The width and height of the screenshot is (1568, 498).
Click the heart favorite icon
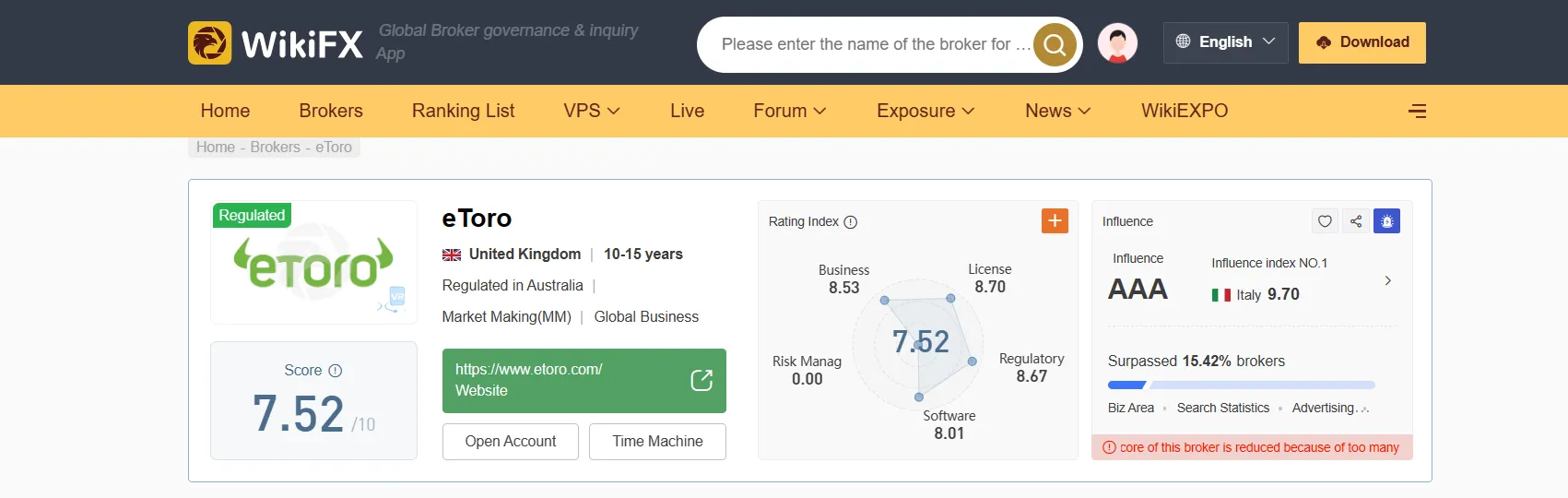pyautogui.click(x=1325, y=221)
